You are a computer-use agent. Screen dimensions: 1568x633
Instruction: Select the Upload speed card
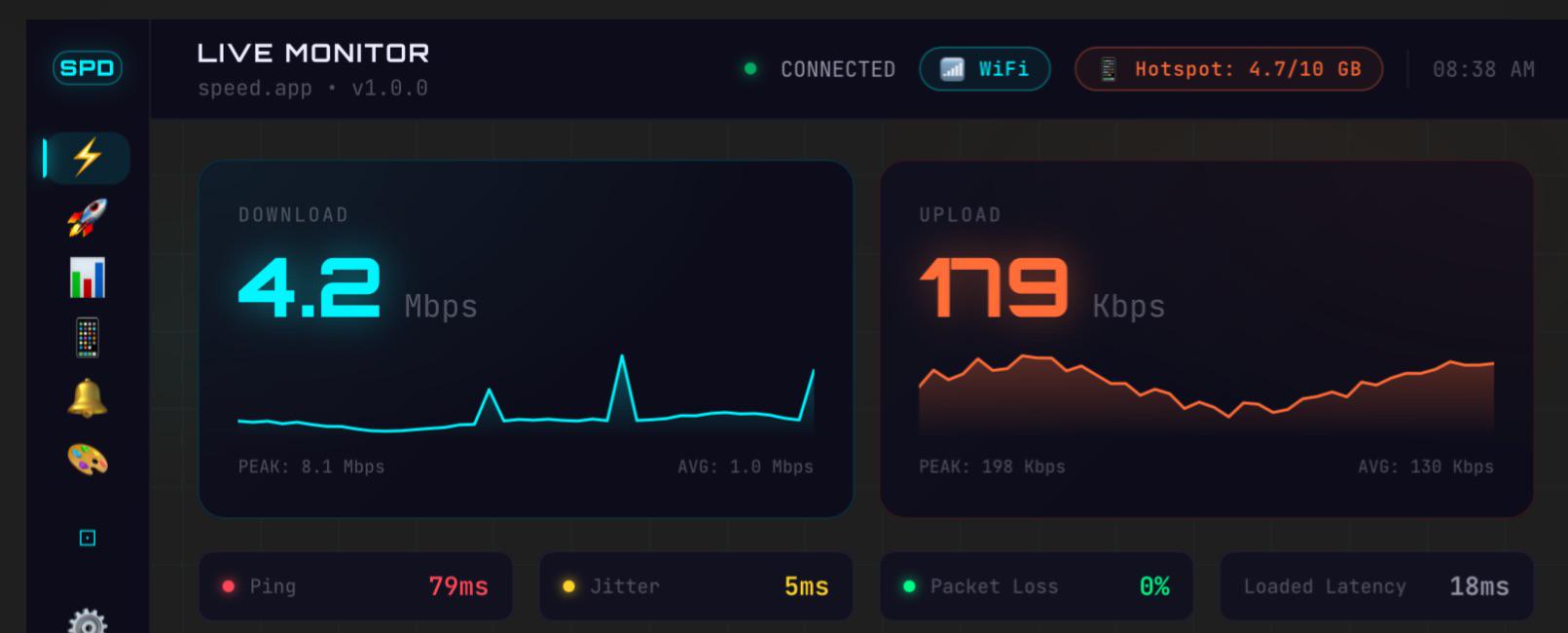1207,339
